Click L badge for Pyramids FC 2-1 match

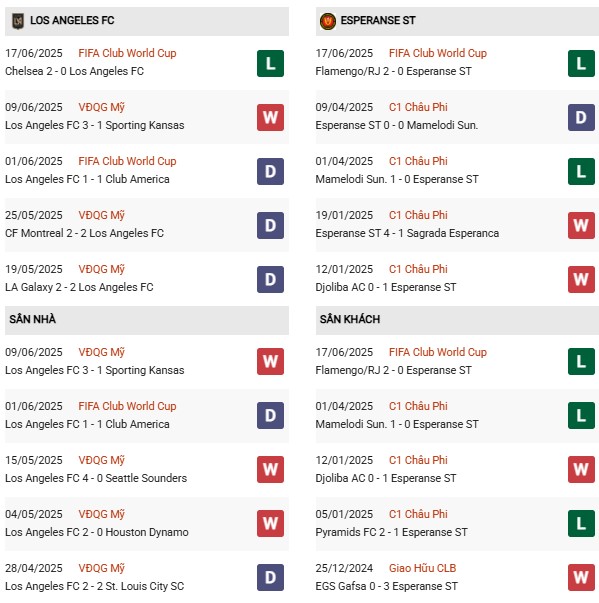click(x=581, y=523)
